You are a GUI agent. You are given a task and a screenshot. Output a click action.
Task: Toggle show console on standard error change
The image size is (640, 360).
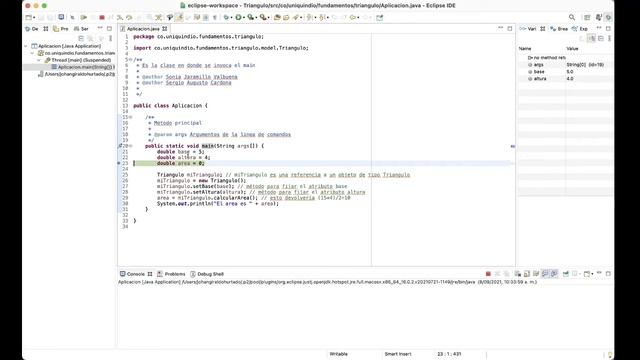554,274
